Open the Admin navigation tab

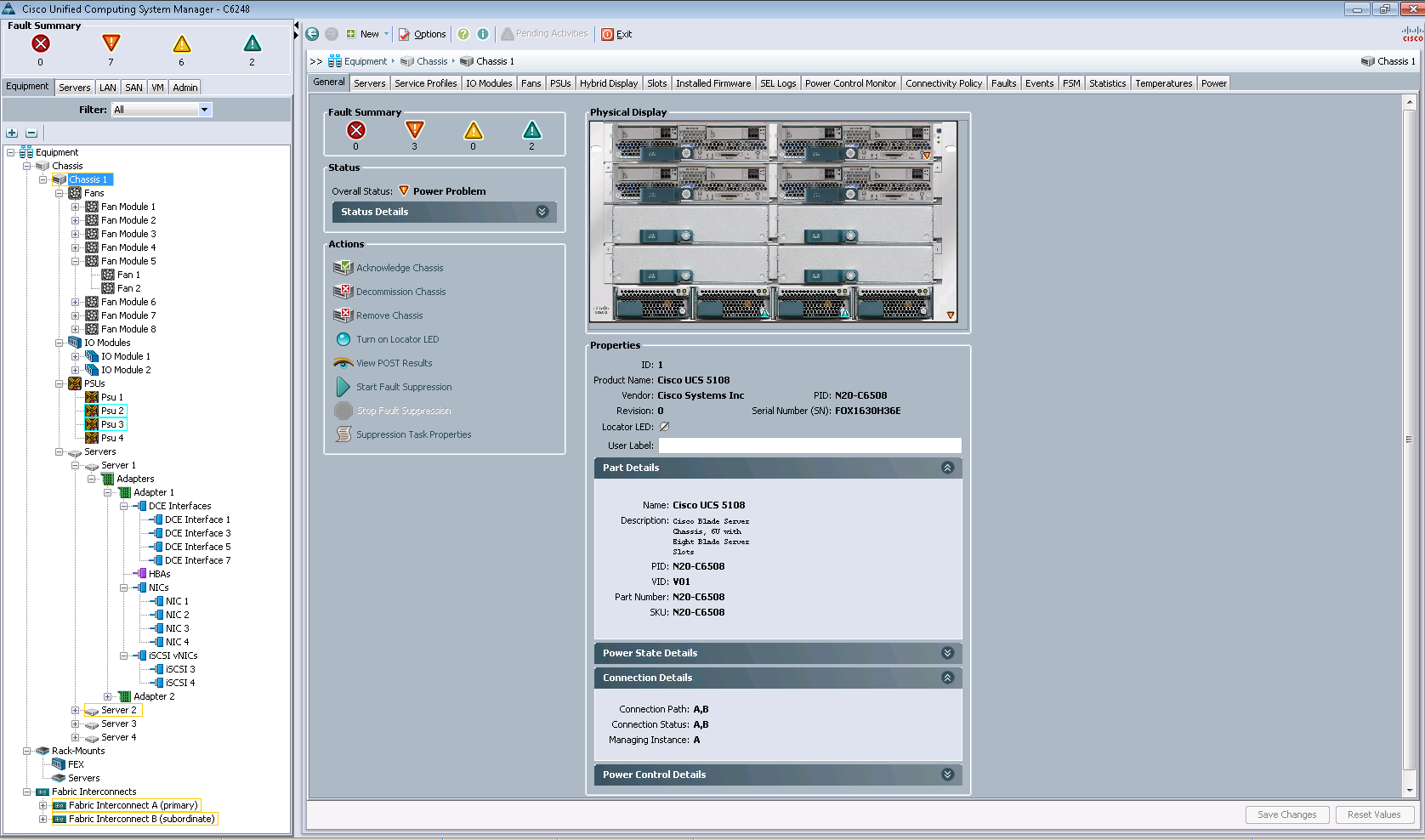click(185, 88)
